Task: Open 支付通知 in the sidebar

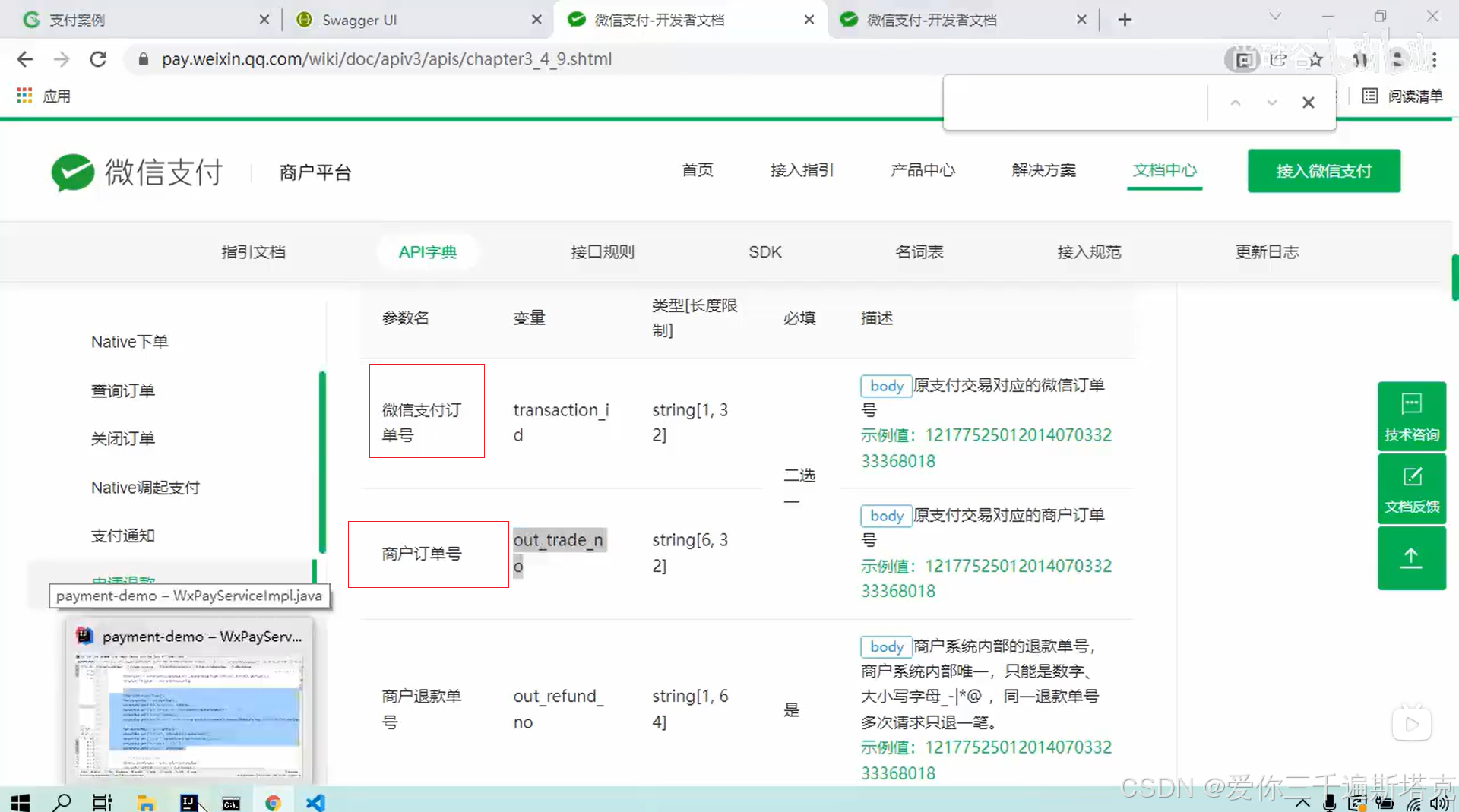Action: tap(122, 536)
